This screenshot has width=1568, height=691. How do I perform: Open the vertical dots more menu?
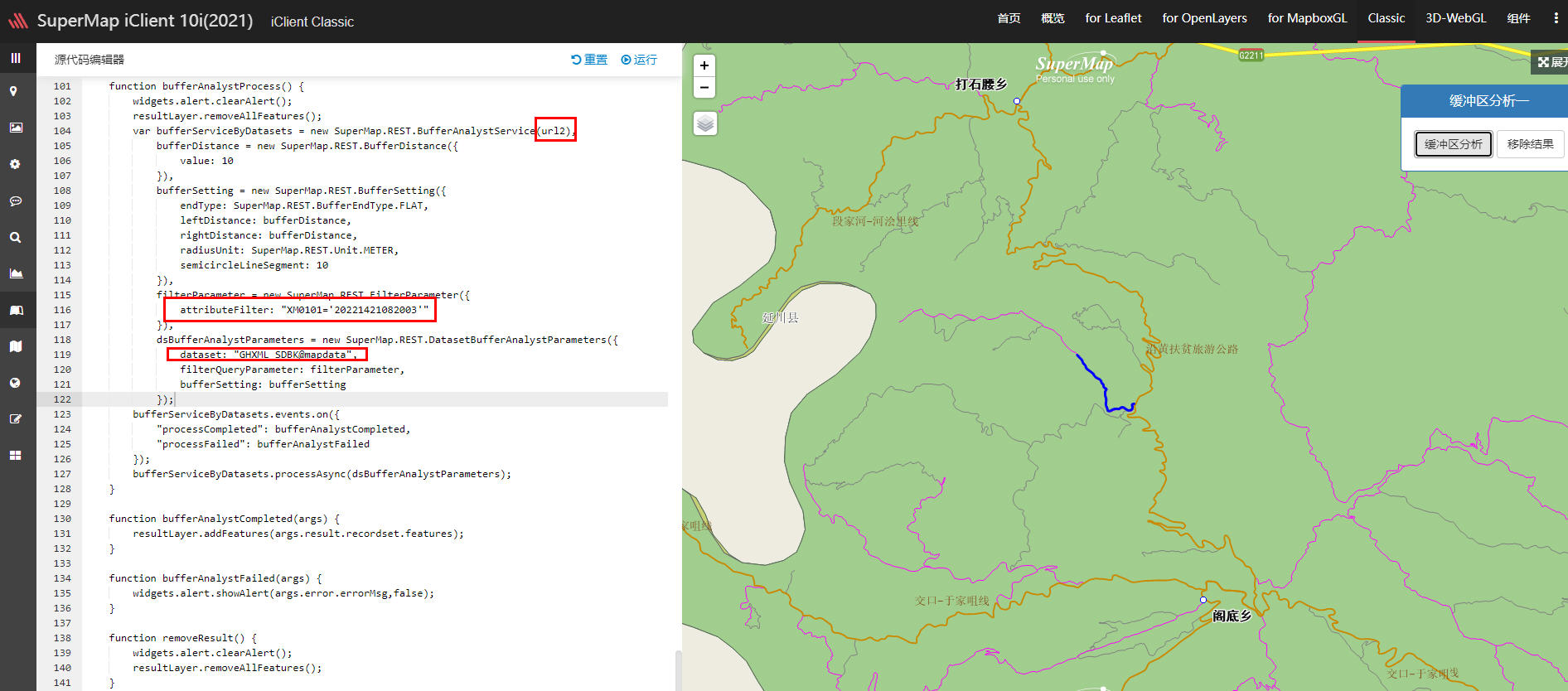[1556, 18]
